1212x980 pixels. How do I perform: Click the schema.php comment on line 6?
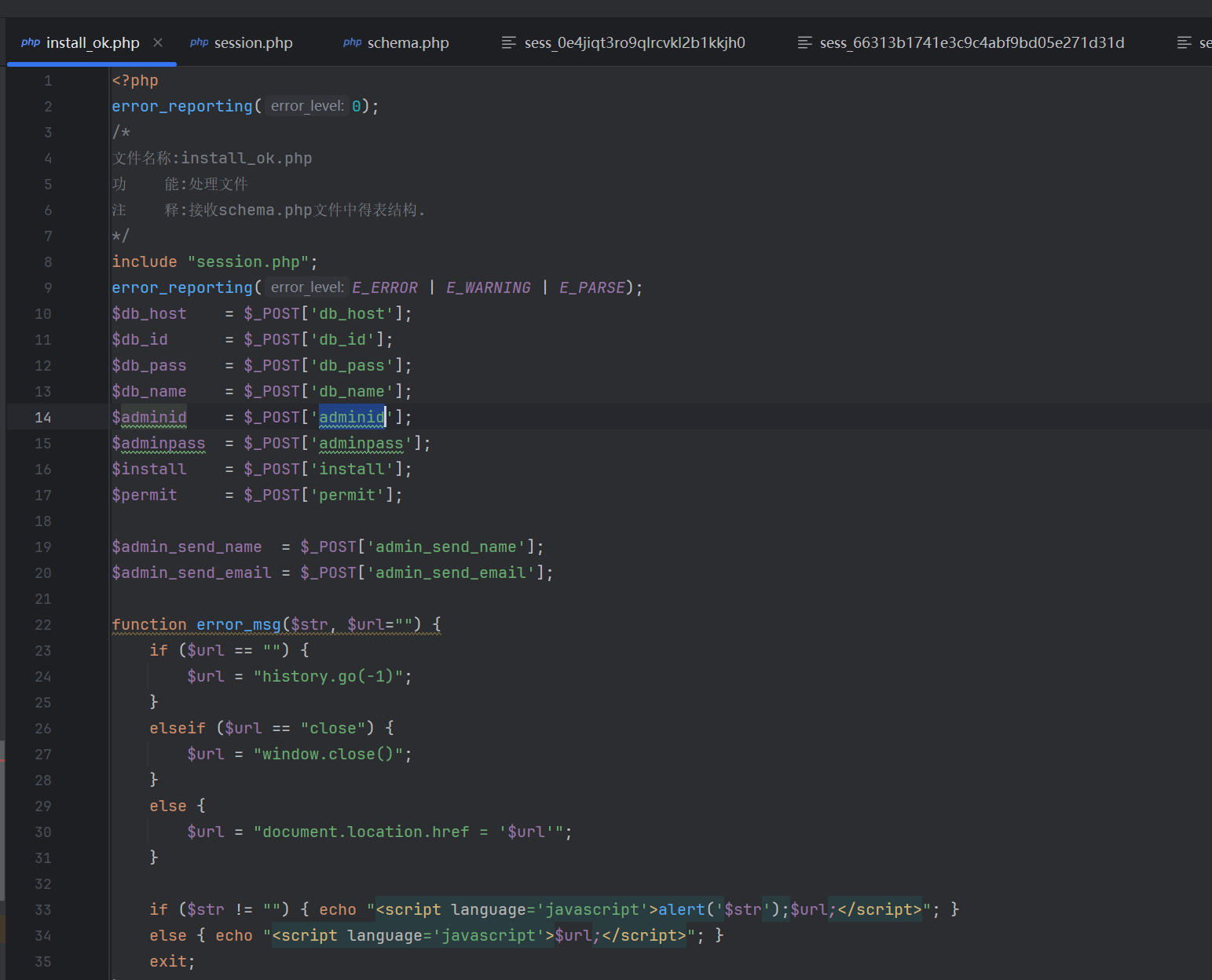coord(265,210)
